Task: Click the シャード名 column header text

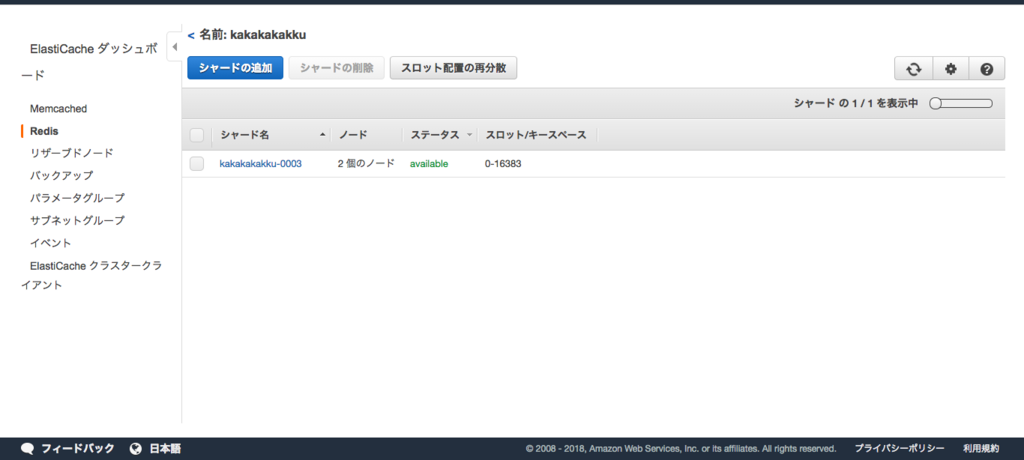Action: (244, 135)
